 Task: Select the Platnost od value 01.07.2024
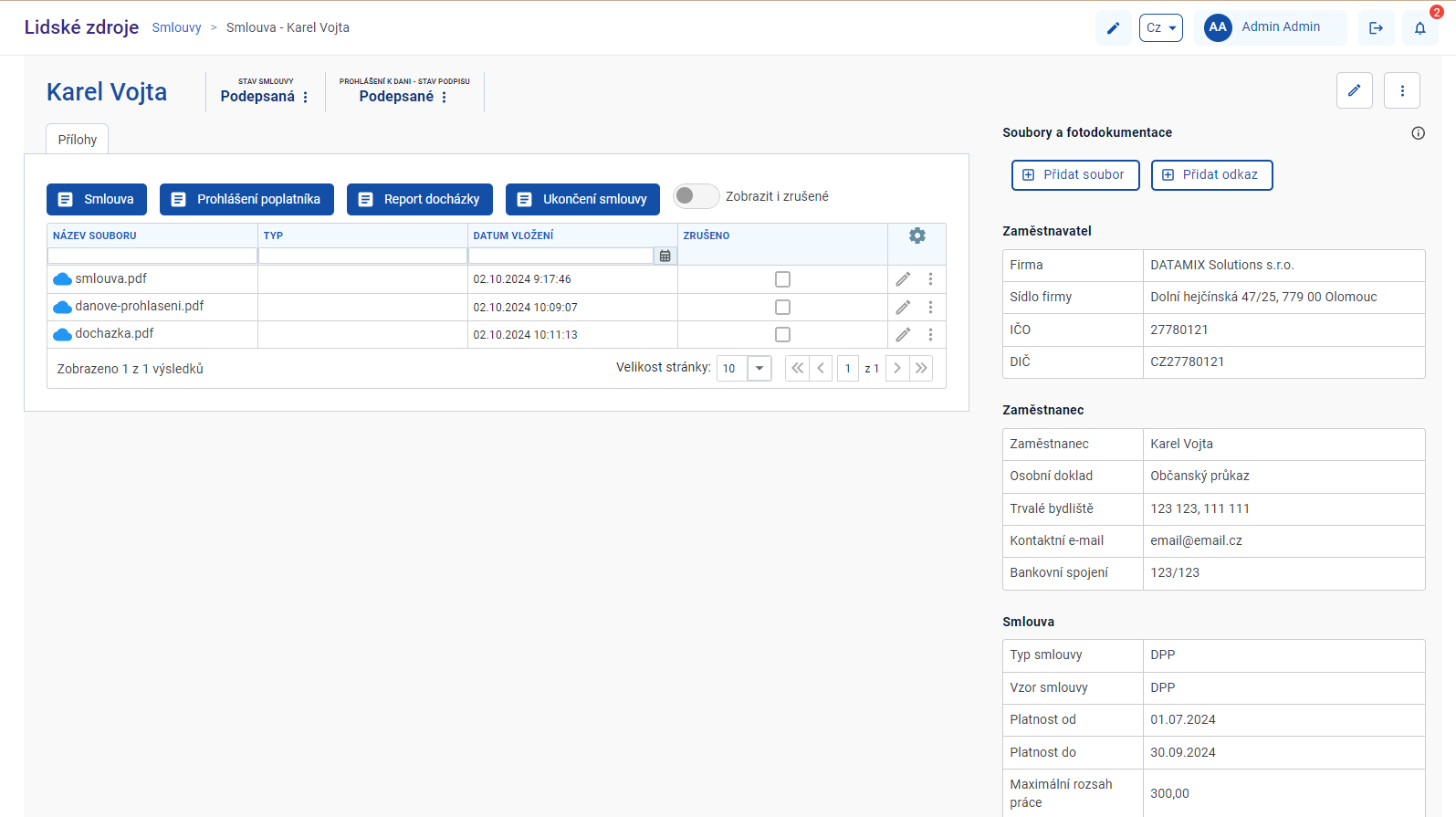(1183, 719)
